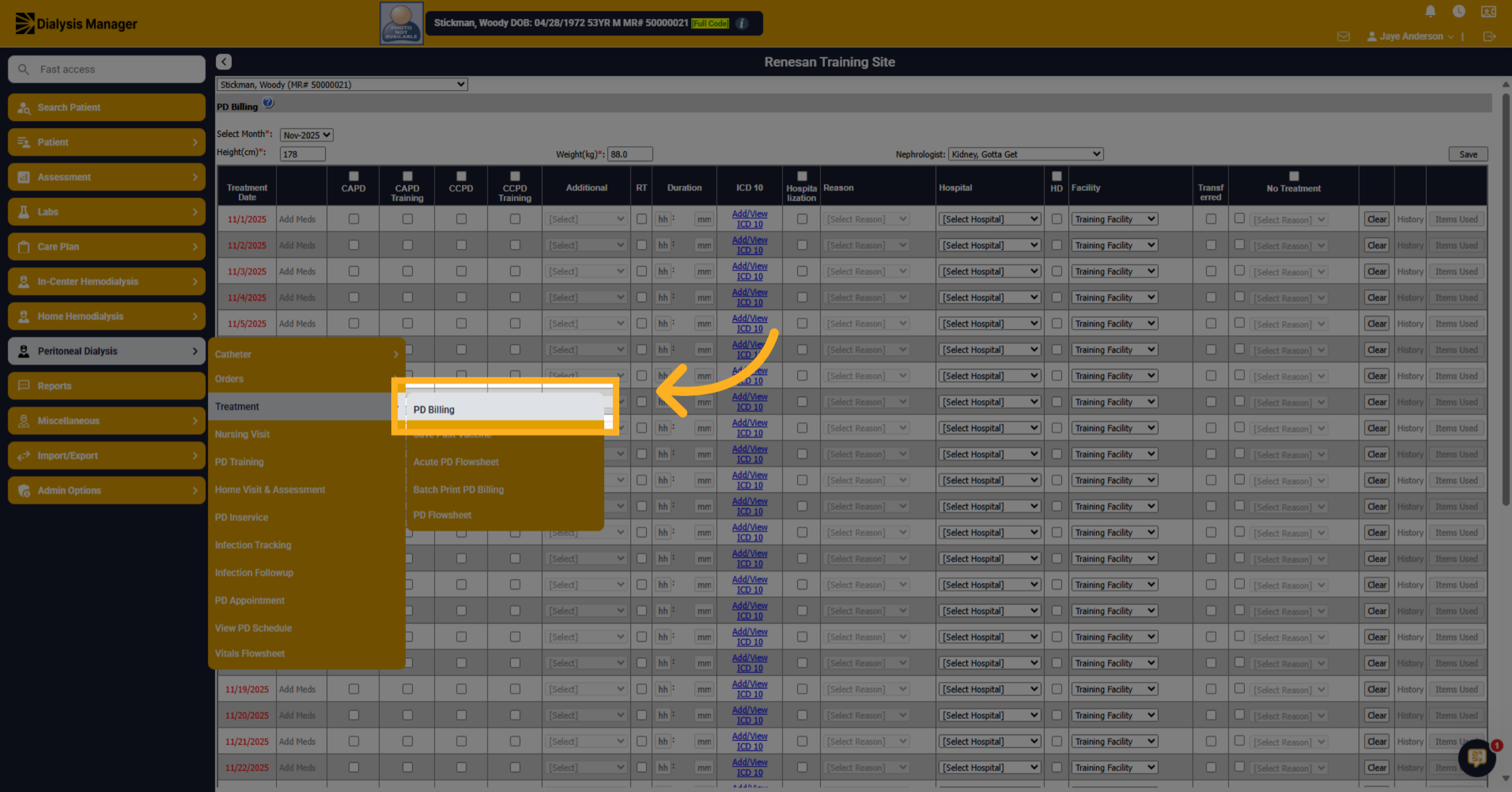Click the logout icon
The image size is (1512, 792).
click(x=1489, y=37)
